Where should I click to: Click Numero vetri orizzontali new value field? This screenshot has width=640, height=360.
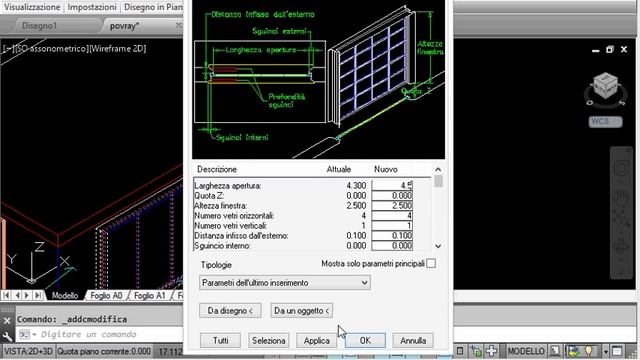pyautogui.click(x=392, y=216)
